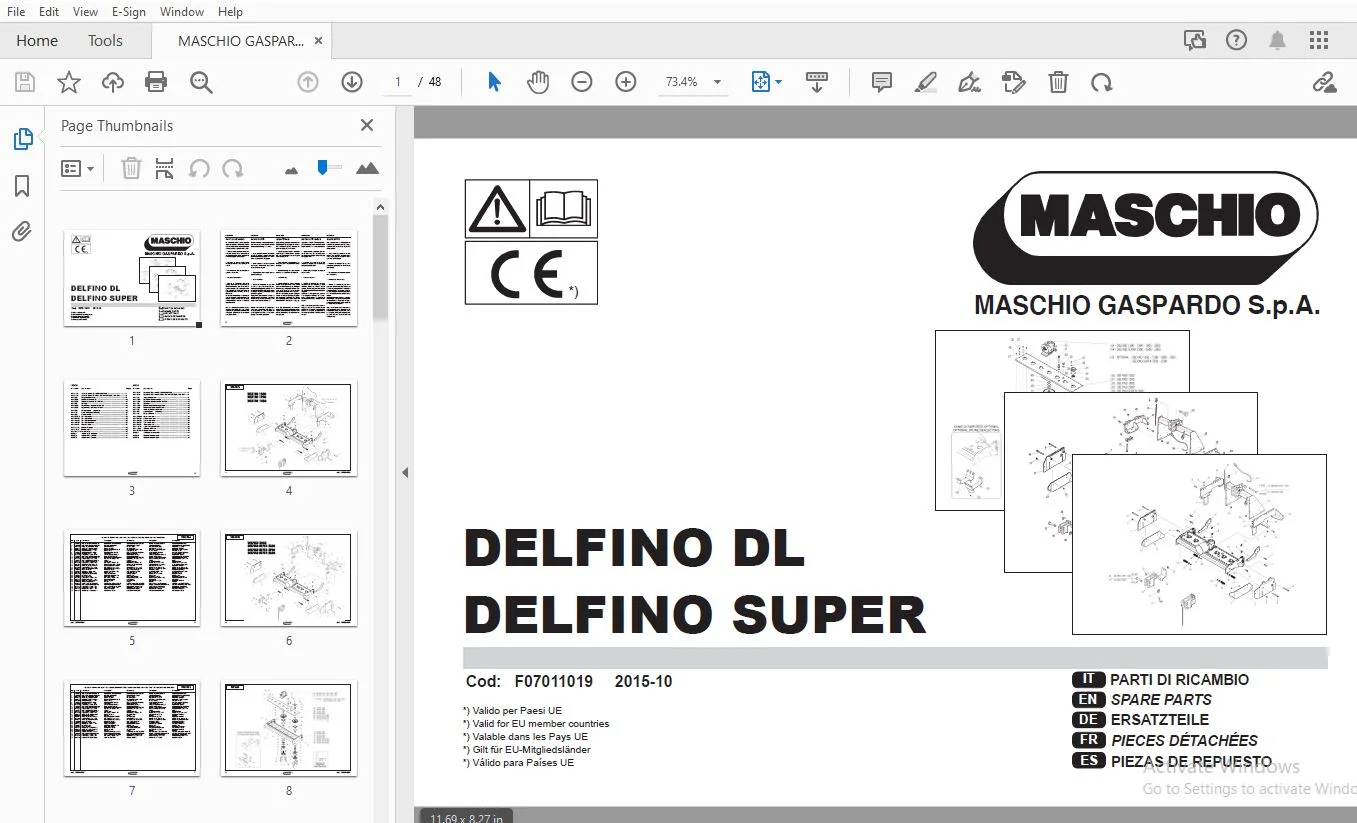
Task: Adjust the thumbnail size slider
Action: point(322,167)
